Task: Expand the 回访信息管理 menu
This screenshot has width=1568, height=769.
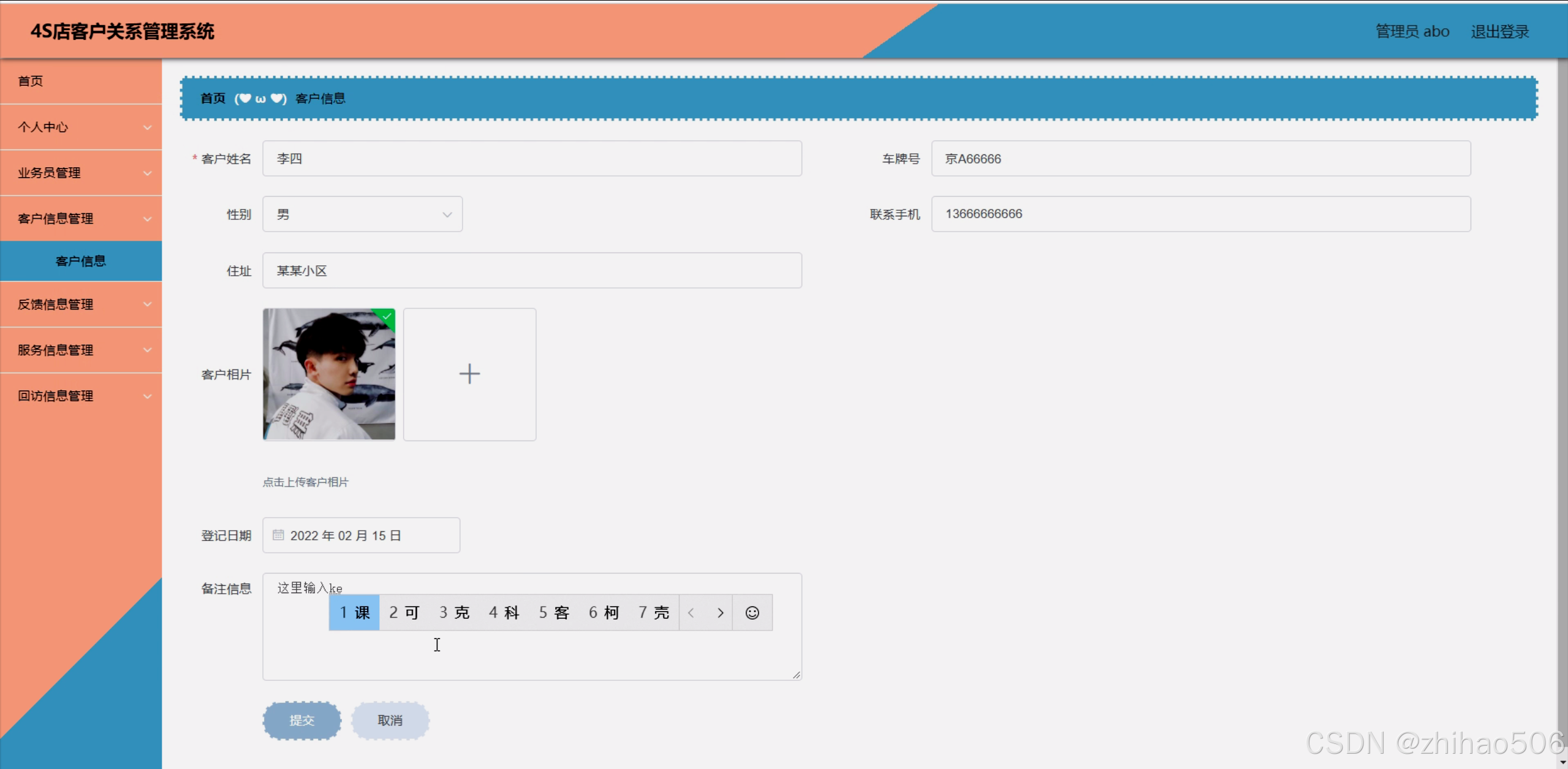Action: click(81, 396)
